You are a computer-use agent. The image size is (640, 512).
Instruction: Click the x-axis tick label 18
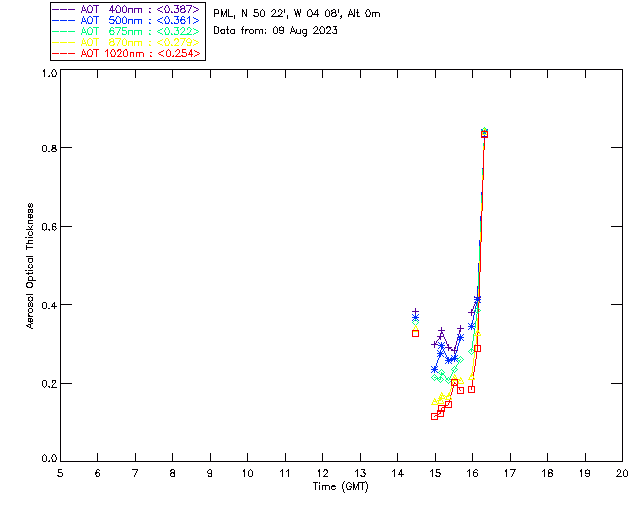[547, 473]
